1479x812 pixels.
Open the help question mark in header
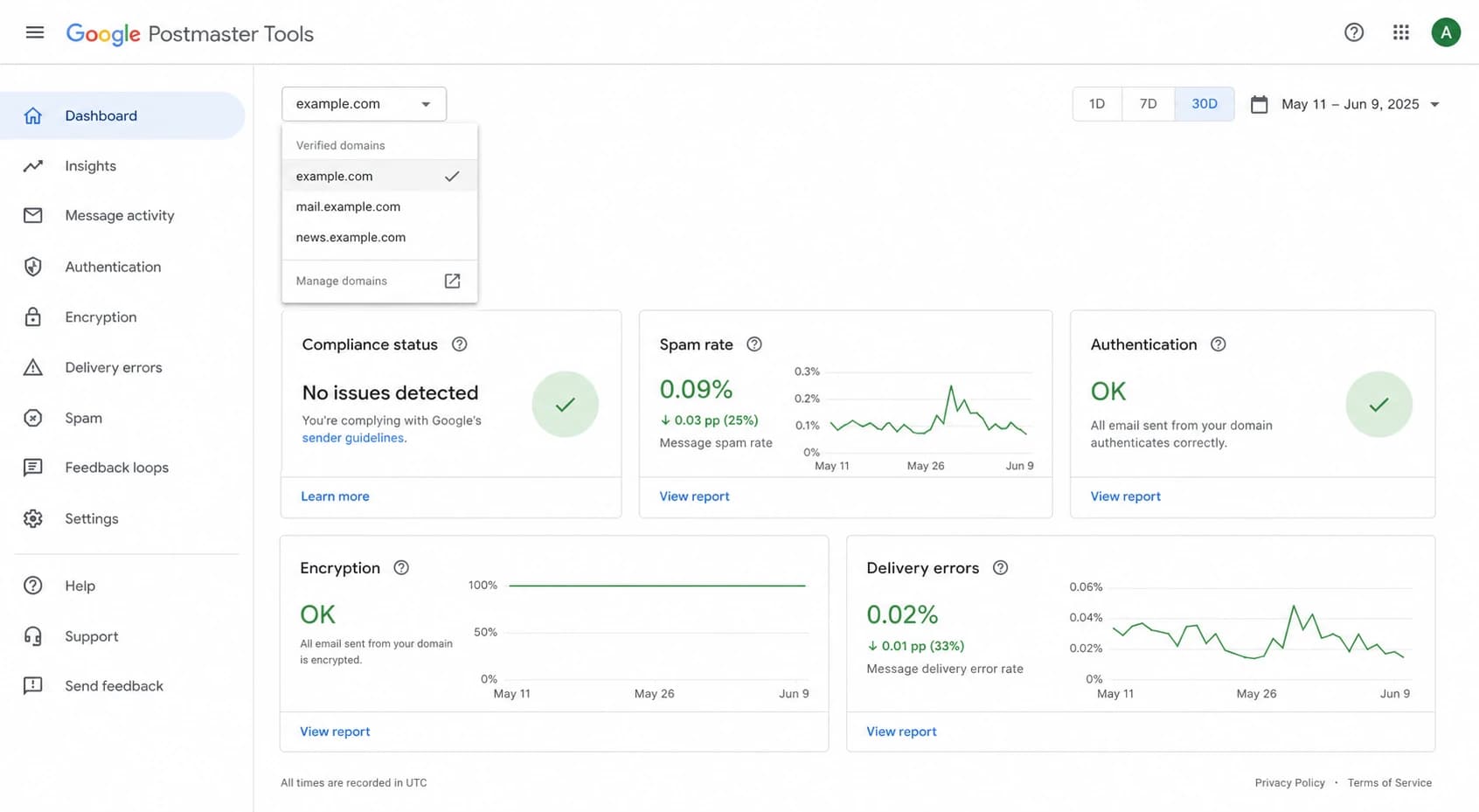coord(1354,32)
